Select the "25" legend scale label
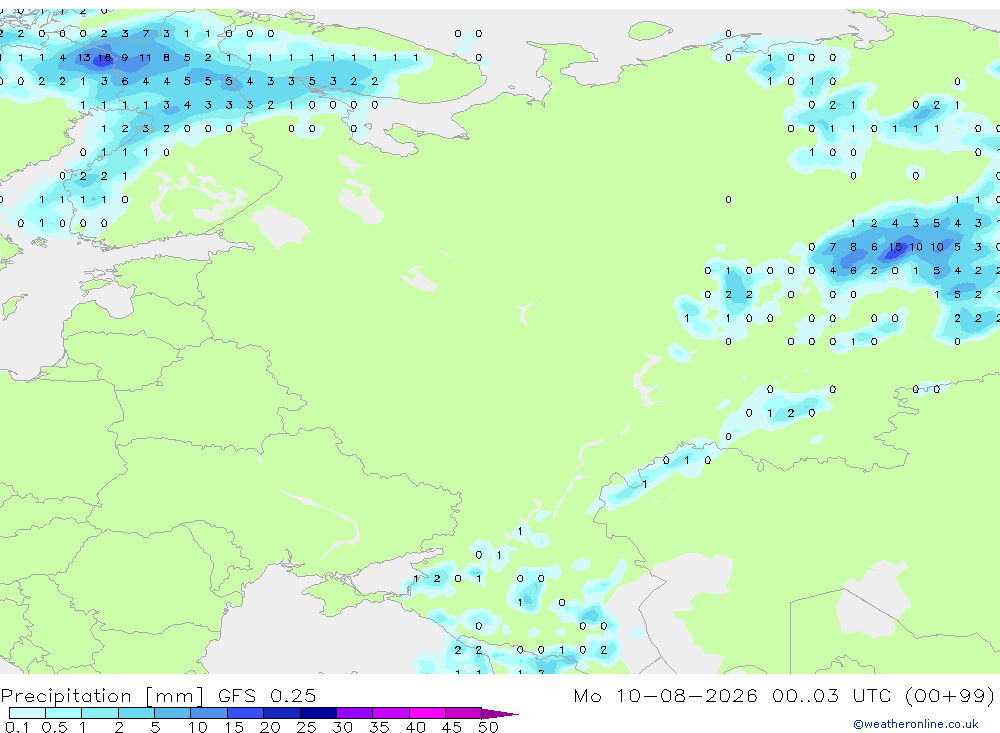This screenshot has height=733, width=1000. (306, 727)
